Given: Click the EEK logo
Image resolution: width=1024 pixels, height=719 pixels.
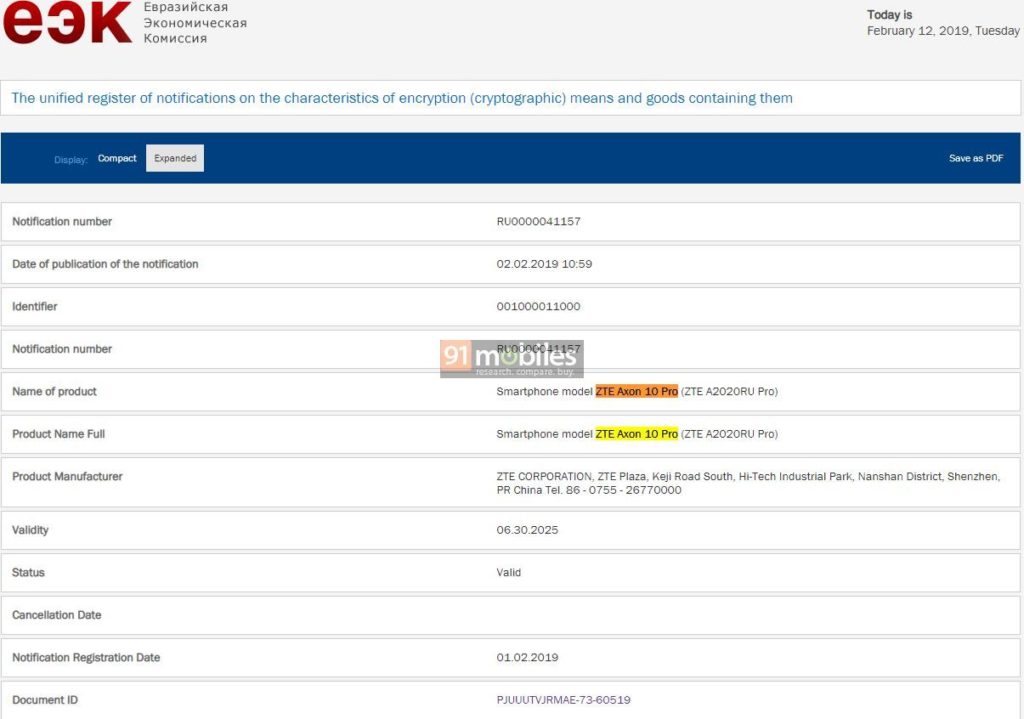Looking at the screenshot, I should tap(67, 22).
